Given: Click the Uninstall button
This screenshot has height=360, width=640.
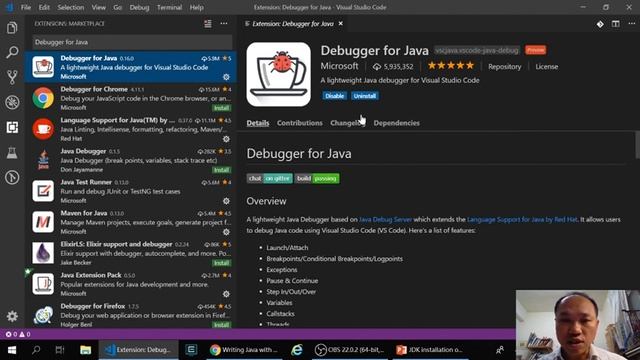Looking at the screenshot, I should pyautogui.click(x=364, y=96).
